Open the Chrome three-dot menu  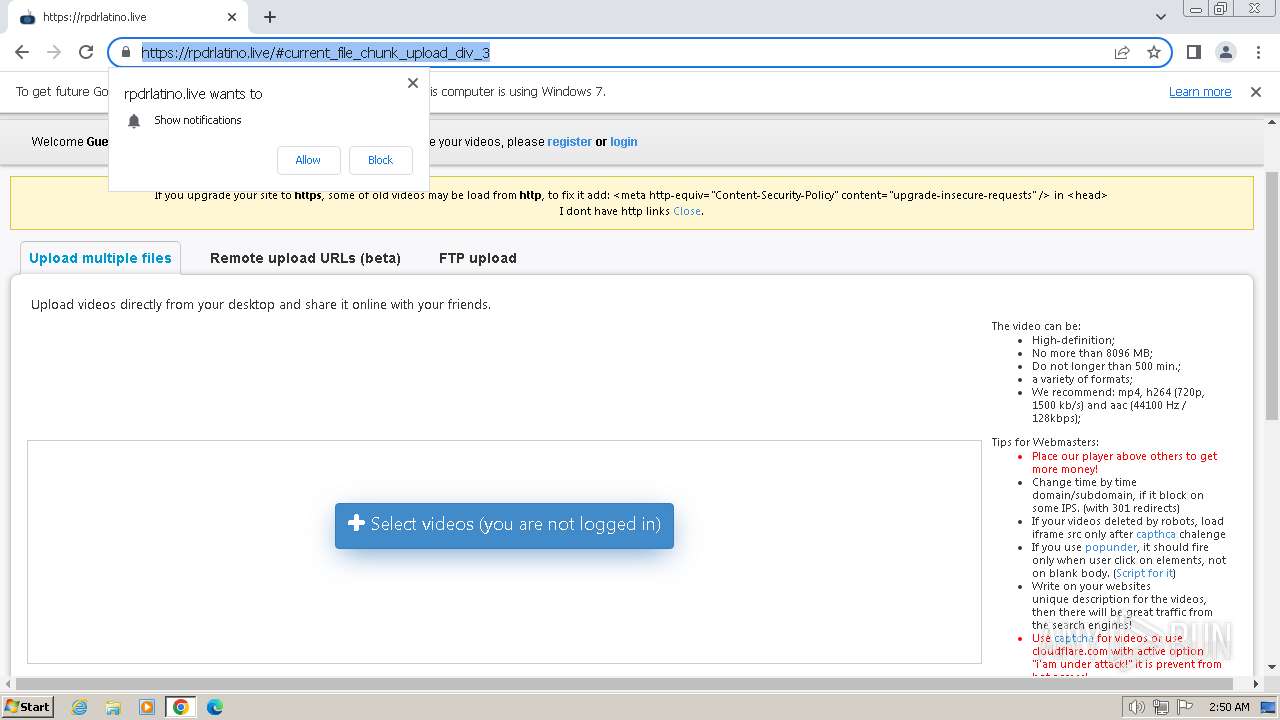click(1257, 52)
